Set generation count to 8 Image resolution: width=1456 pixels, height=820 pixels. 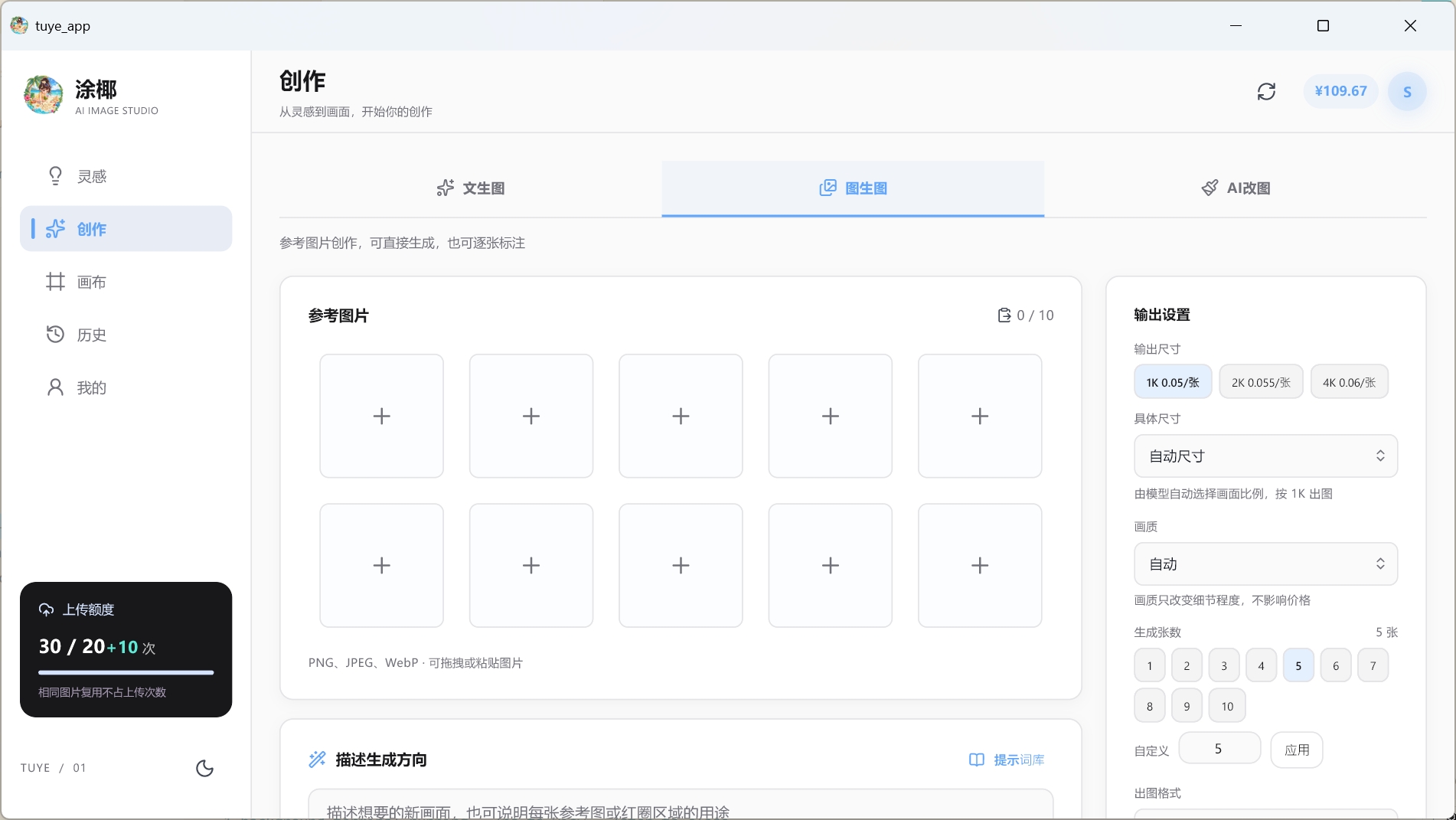click(x=1149, y=706)
